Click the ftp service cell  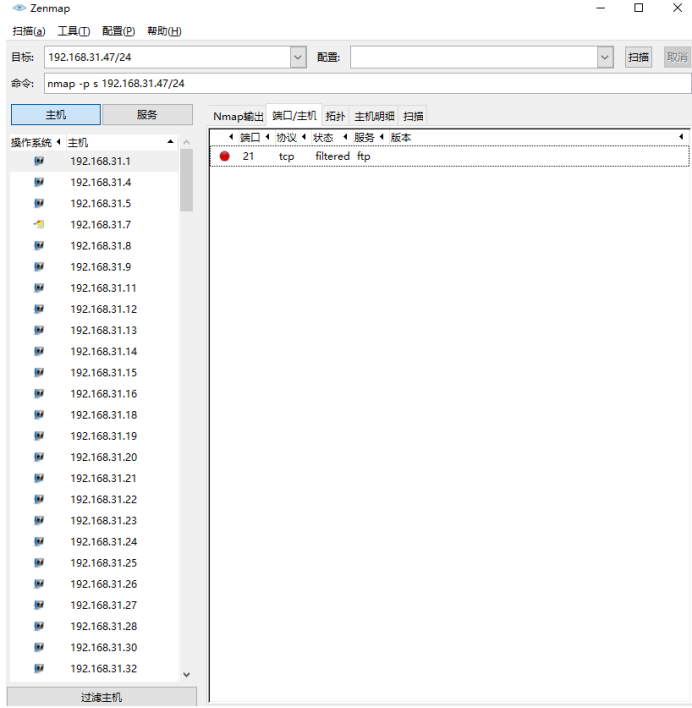click(364, 156)
